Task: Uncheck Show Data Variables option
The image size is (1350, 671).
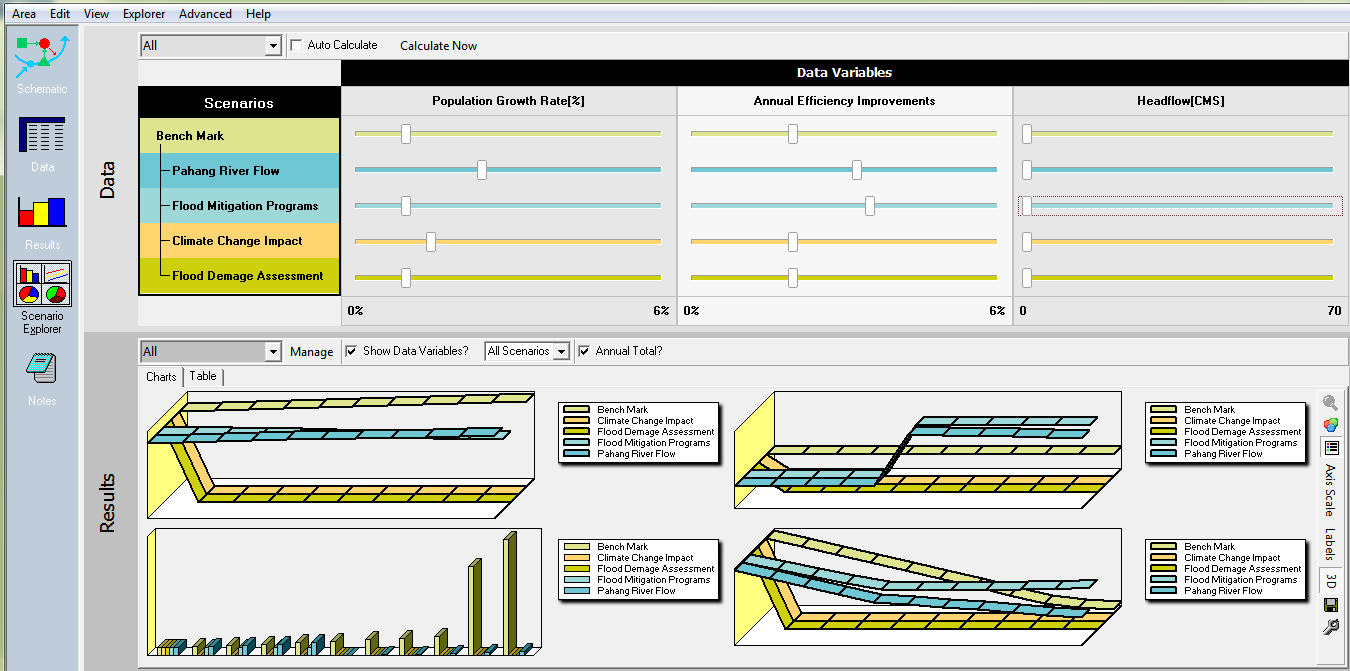Action: coord(351,351)
